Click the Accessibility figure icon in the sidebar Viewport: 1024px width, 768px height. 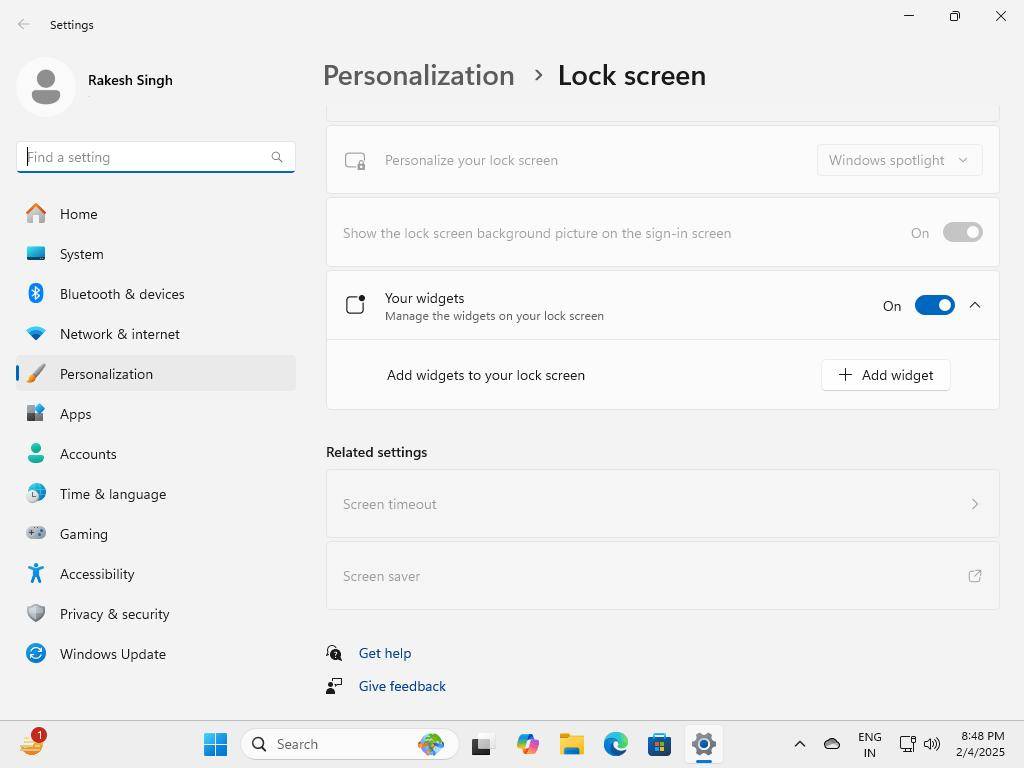[36, 573]
